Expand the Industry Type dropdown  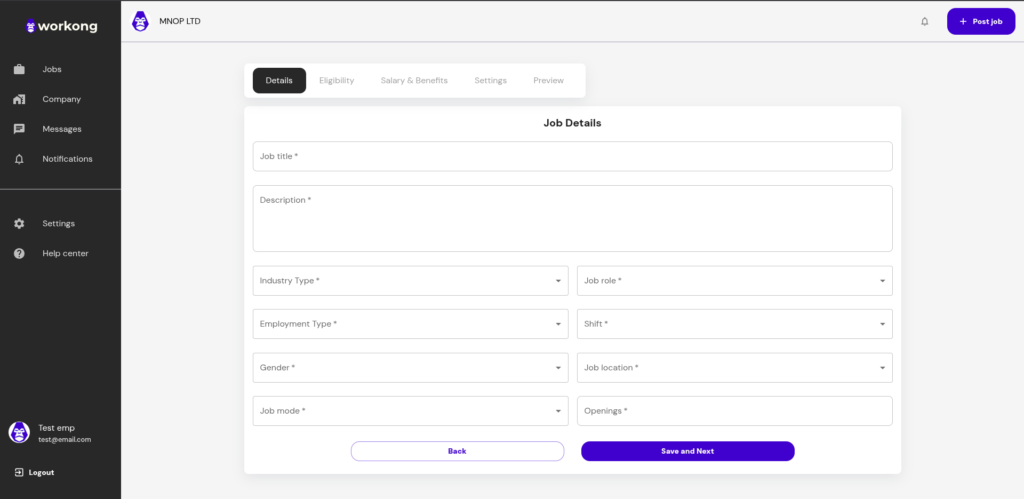point(410,281)
